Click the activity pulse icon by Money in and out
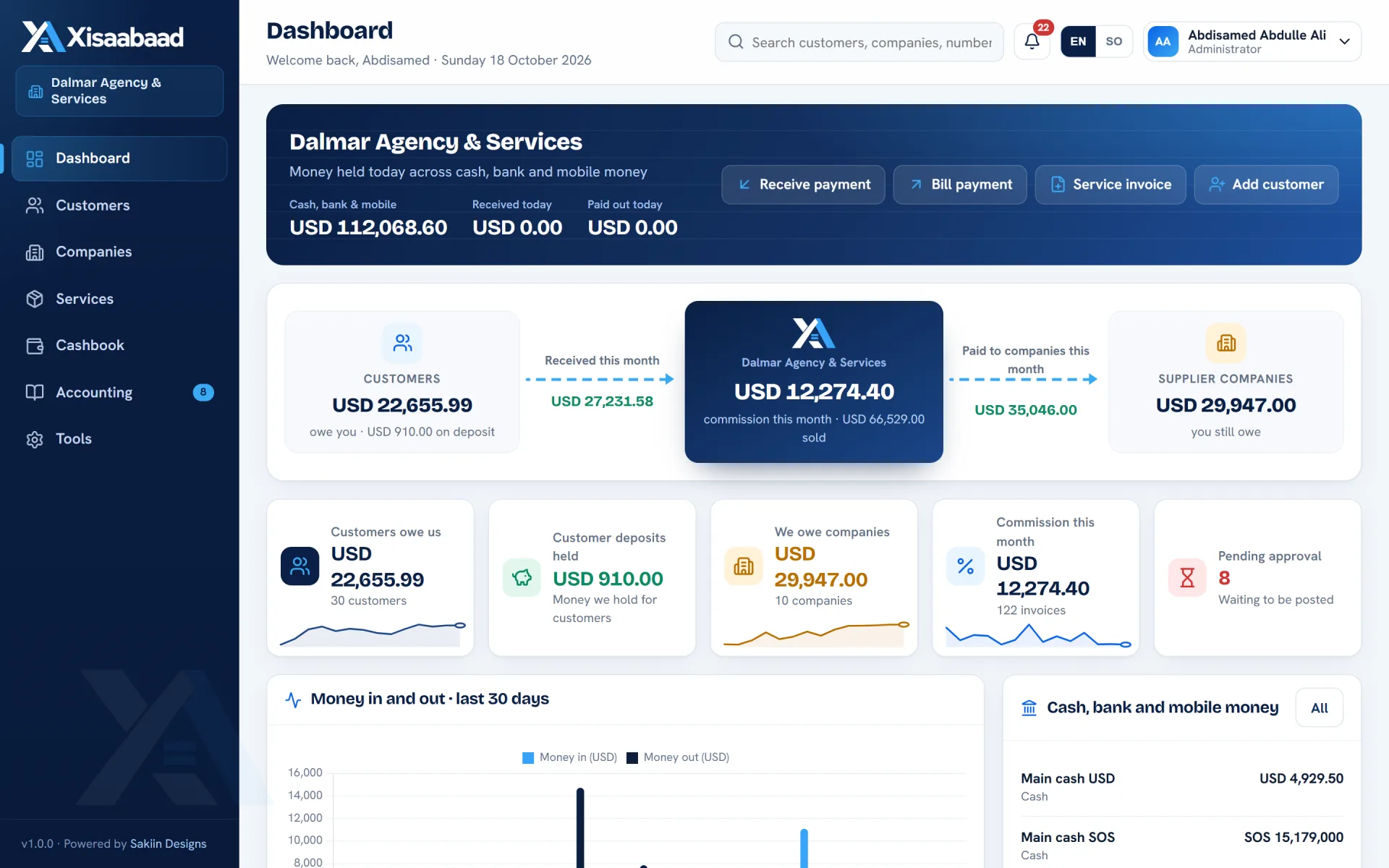The width and height of the screenshot is (1389, 868). click(293, 699)
